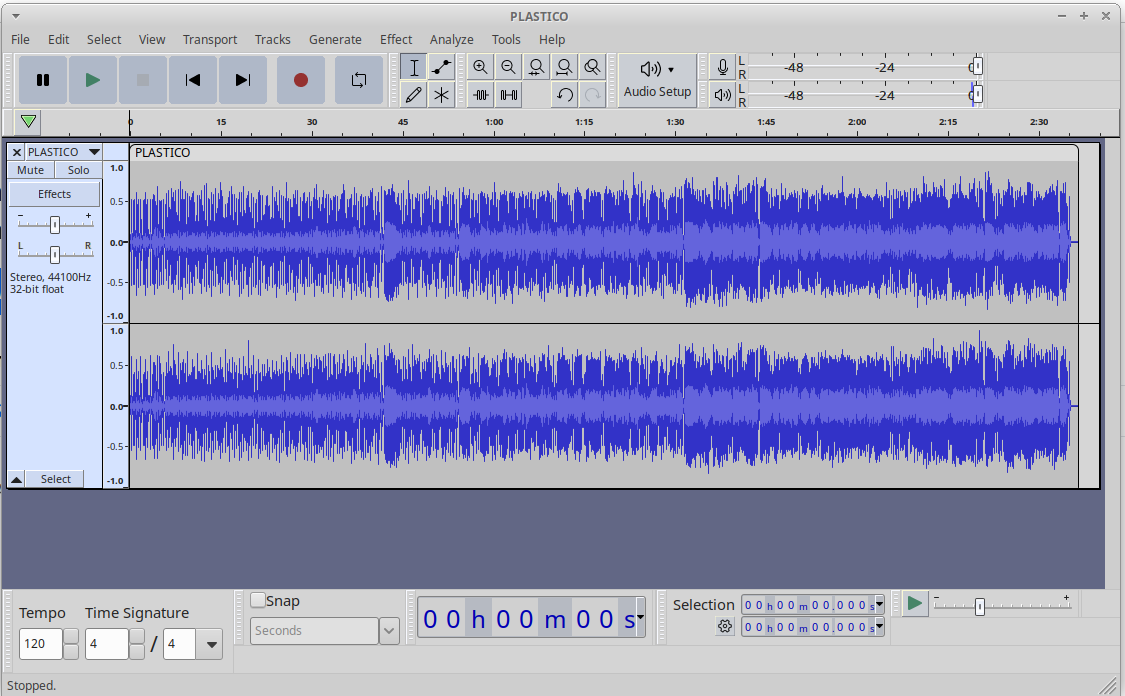
Task: Open the time signature denominator dropdown
Action: 211,644
